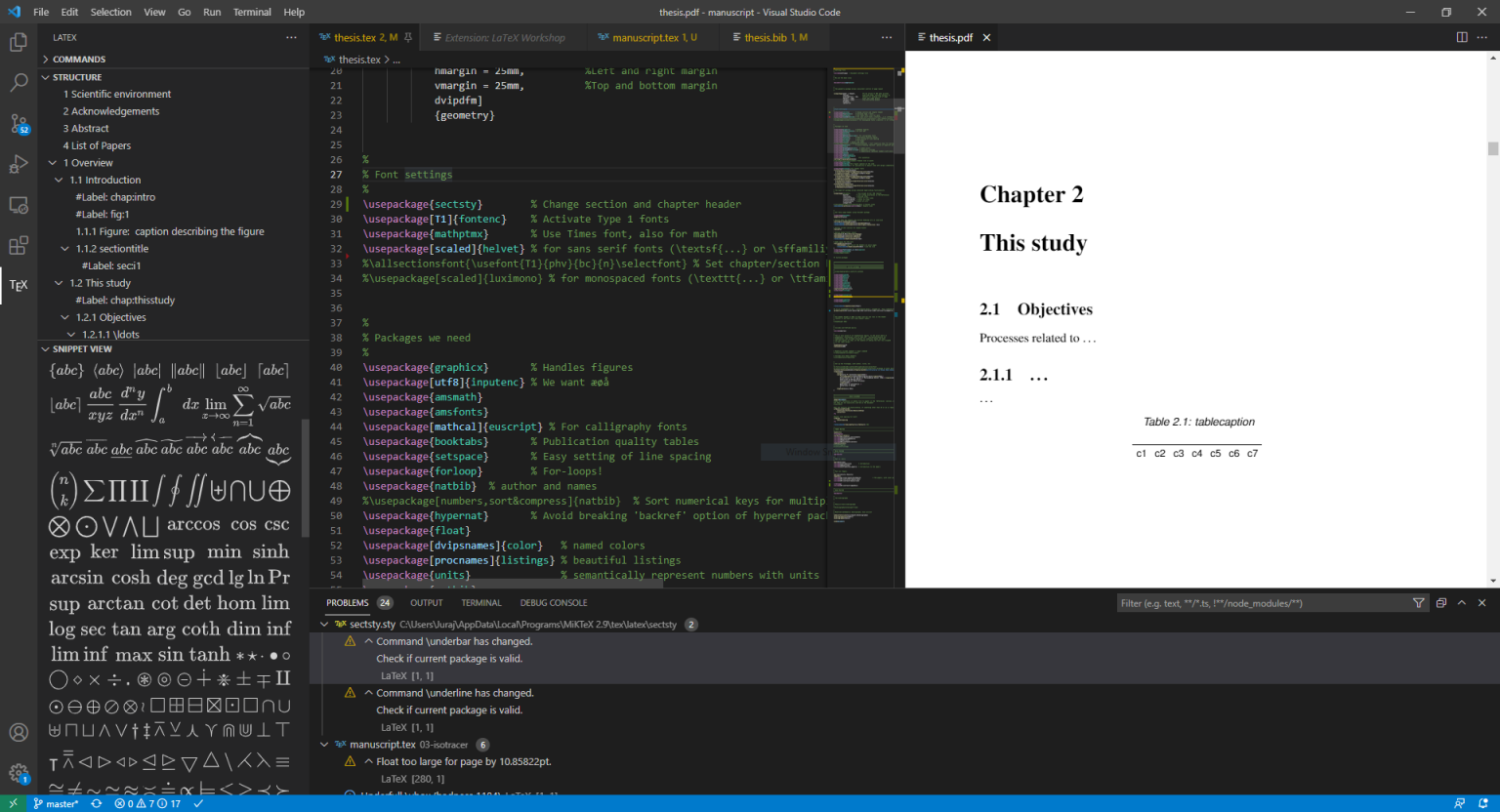Click the sync changes icon next to master branch
Image resolution: width=1500 pixels, height=812 pixels.
point(96,803)
